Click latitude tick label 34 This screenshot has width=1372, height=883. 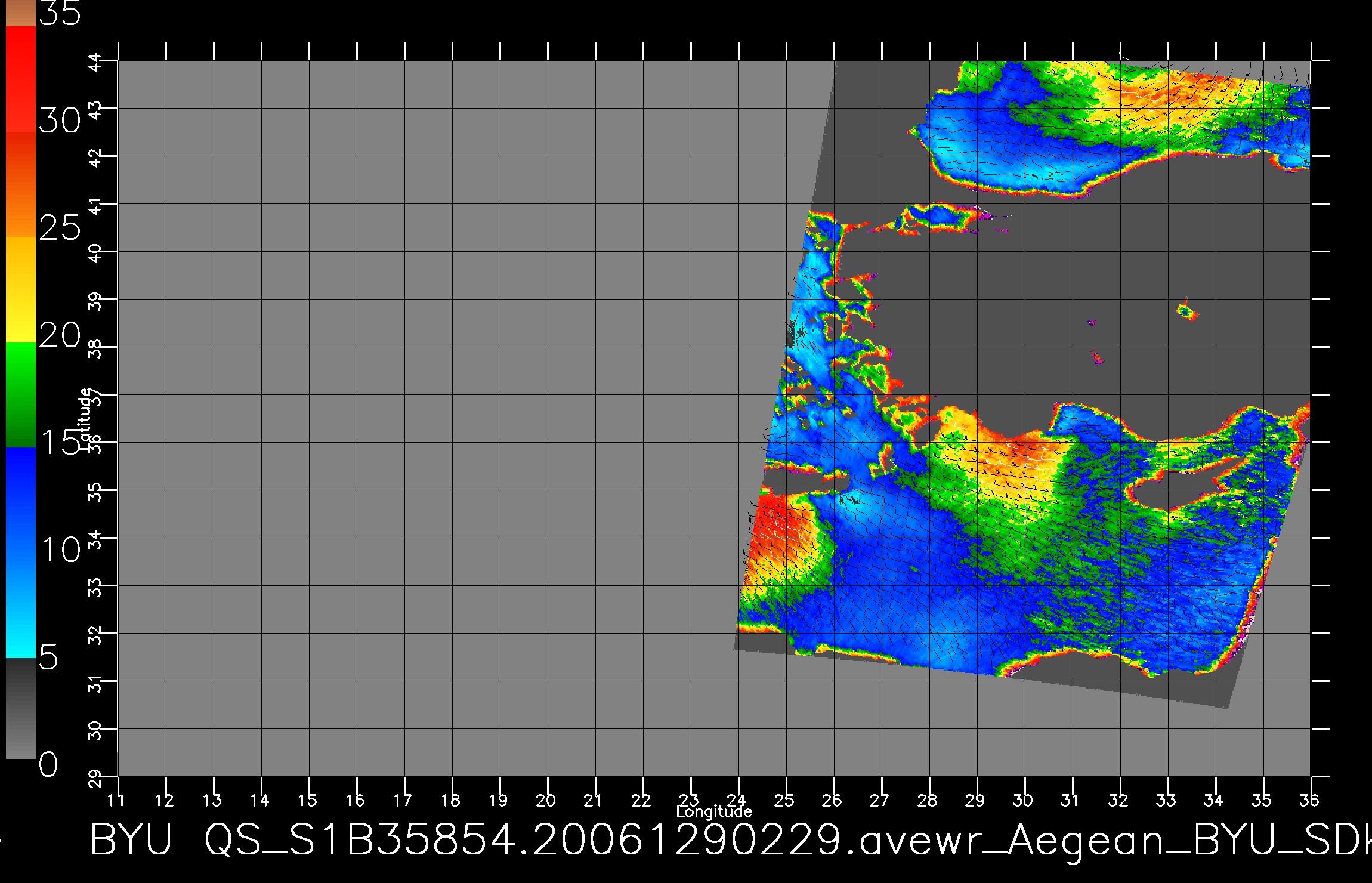(x=95, y=539)
